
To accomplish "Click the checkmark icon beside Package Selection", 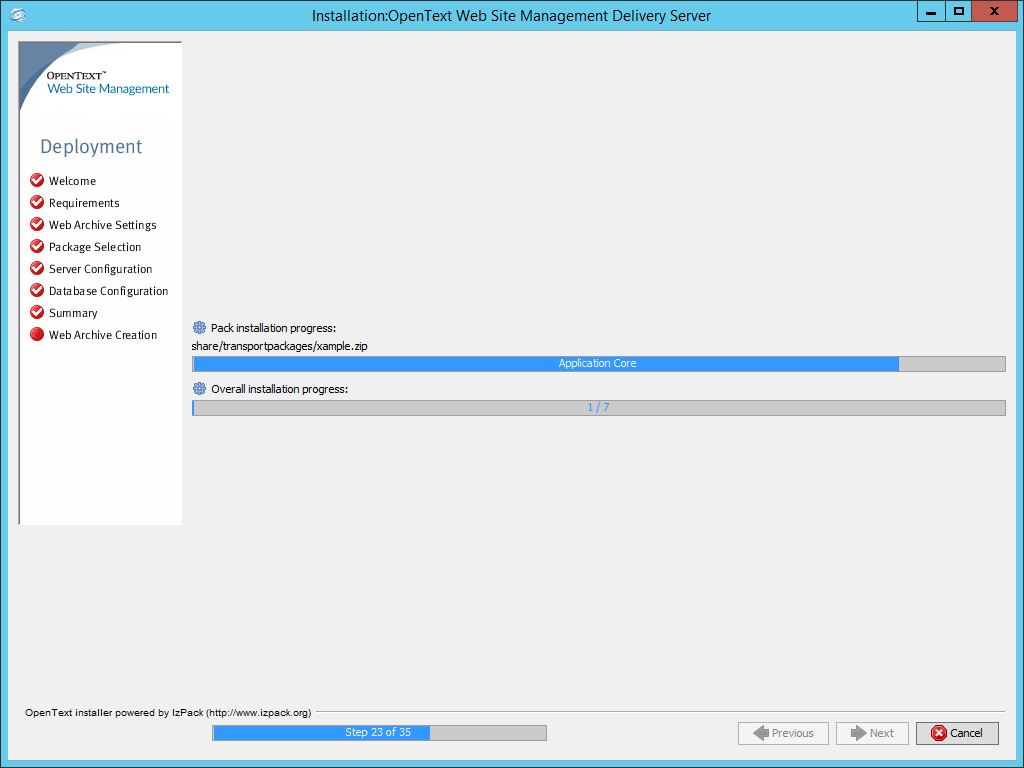I will click(x=37, y=247).
